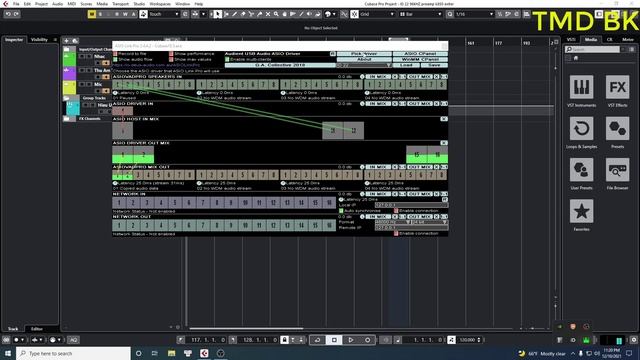Click the transport Stop button

click(x=334, y=340)
